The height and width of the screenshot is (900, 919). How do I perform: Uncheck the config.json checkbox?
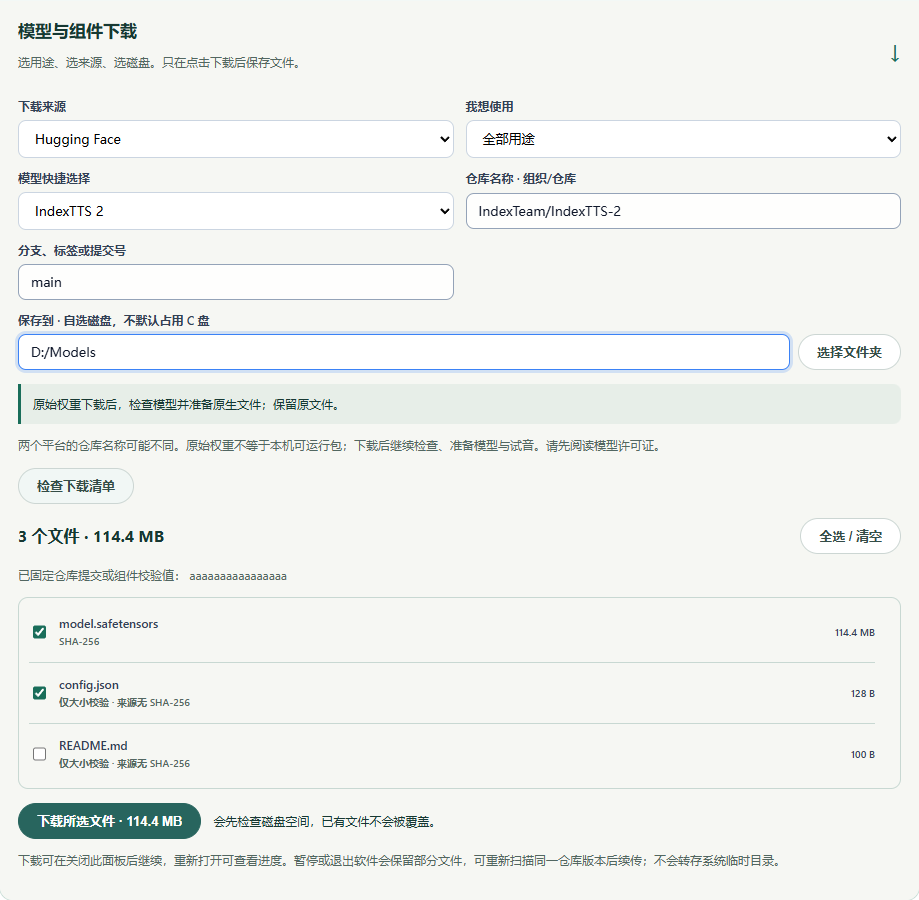39,693
